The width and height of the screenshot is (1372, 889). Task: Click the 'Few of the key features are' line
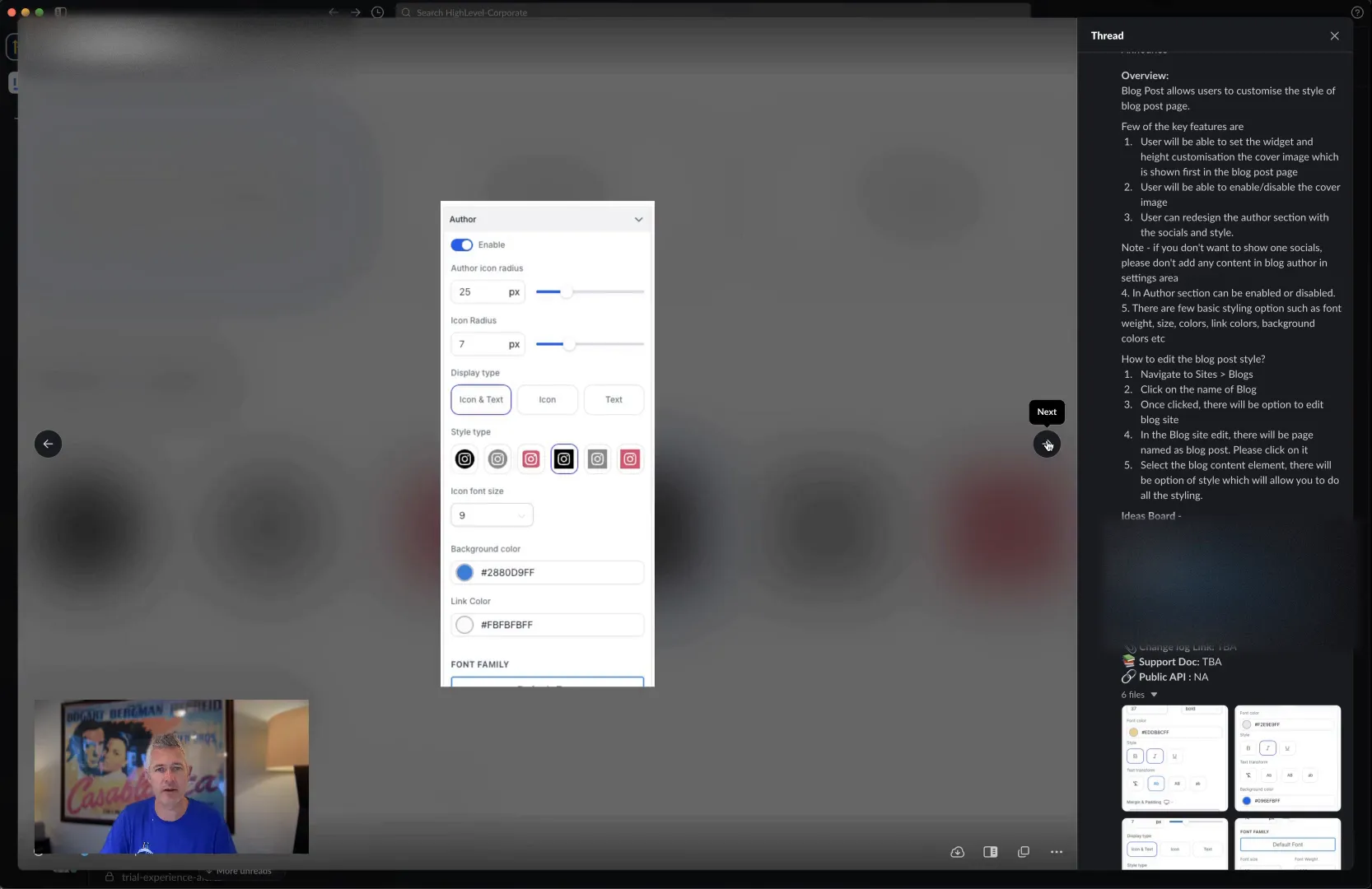click(x=1182, y=127)
